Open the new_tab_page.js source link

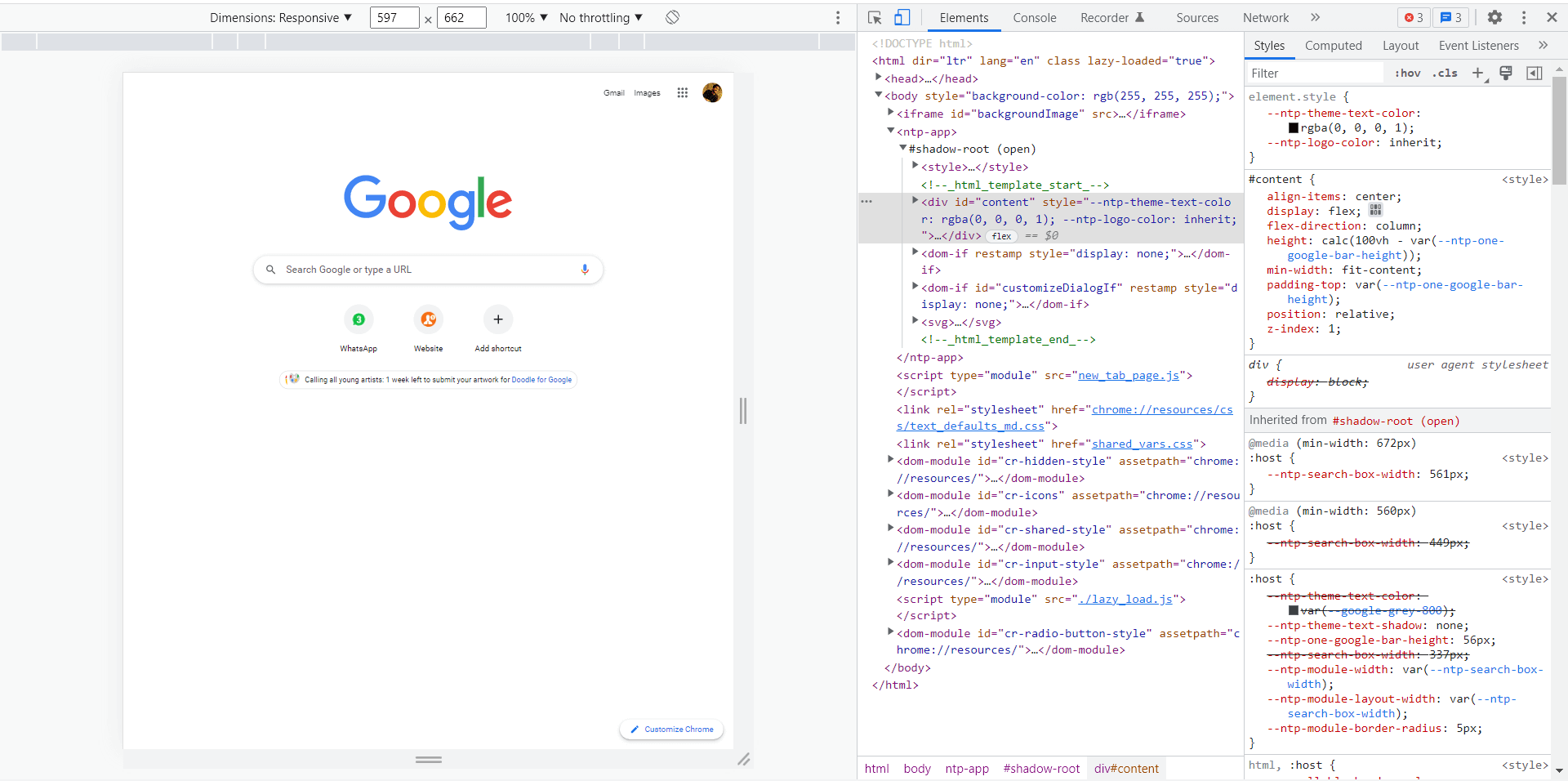[1129, 375]
